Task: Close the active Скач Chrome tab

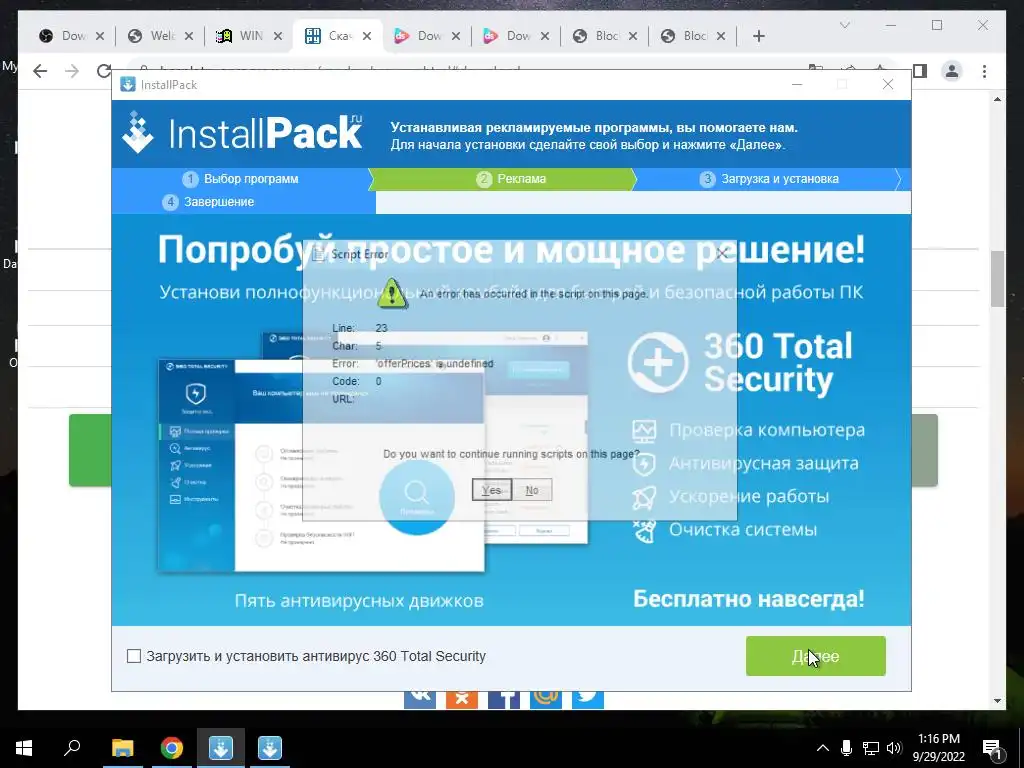Action: click(367, 36)
